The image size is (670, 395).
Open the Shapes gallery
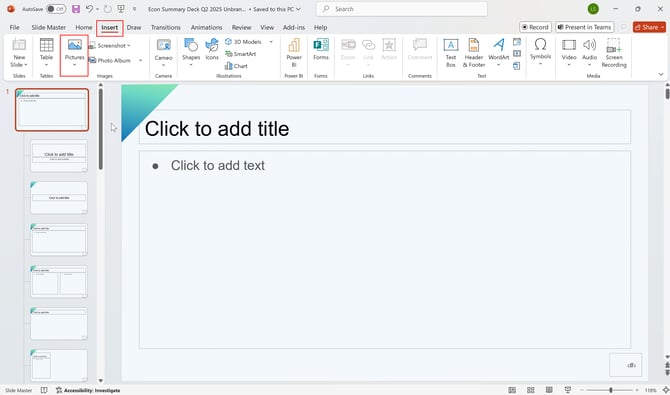click(x=191, y=53)
